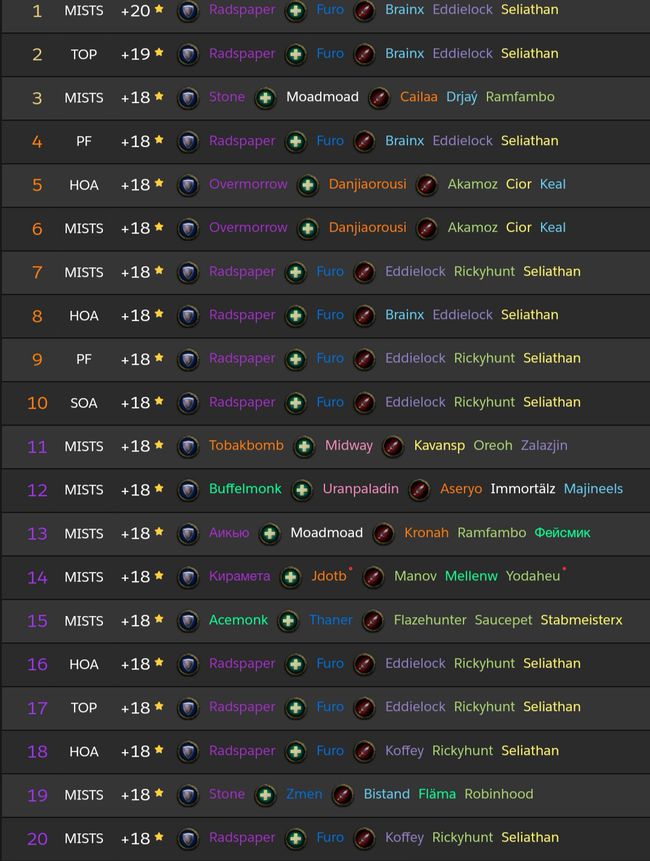
Task: Open Stabmeisterx's character page
Action: click(x=581, y=619)
